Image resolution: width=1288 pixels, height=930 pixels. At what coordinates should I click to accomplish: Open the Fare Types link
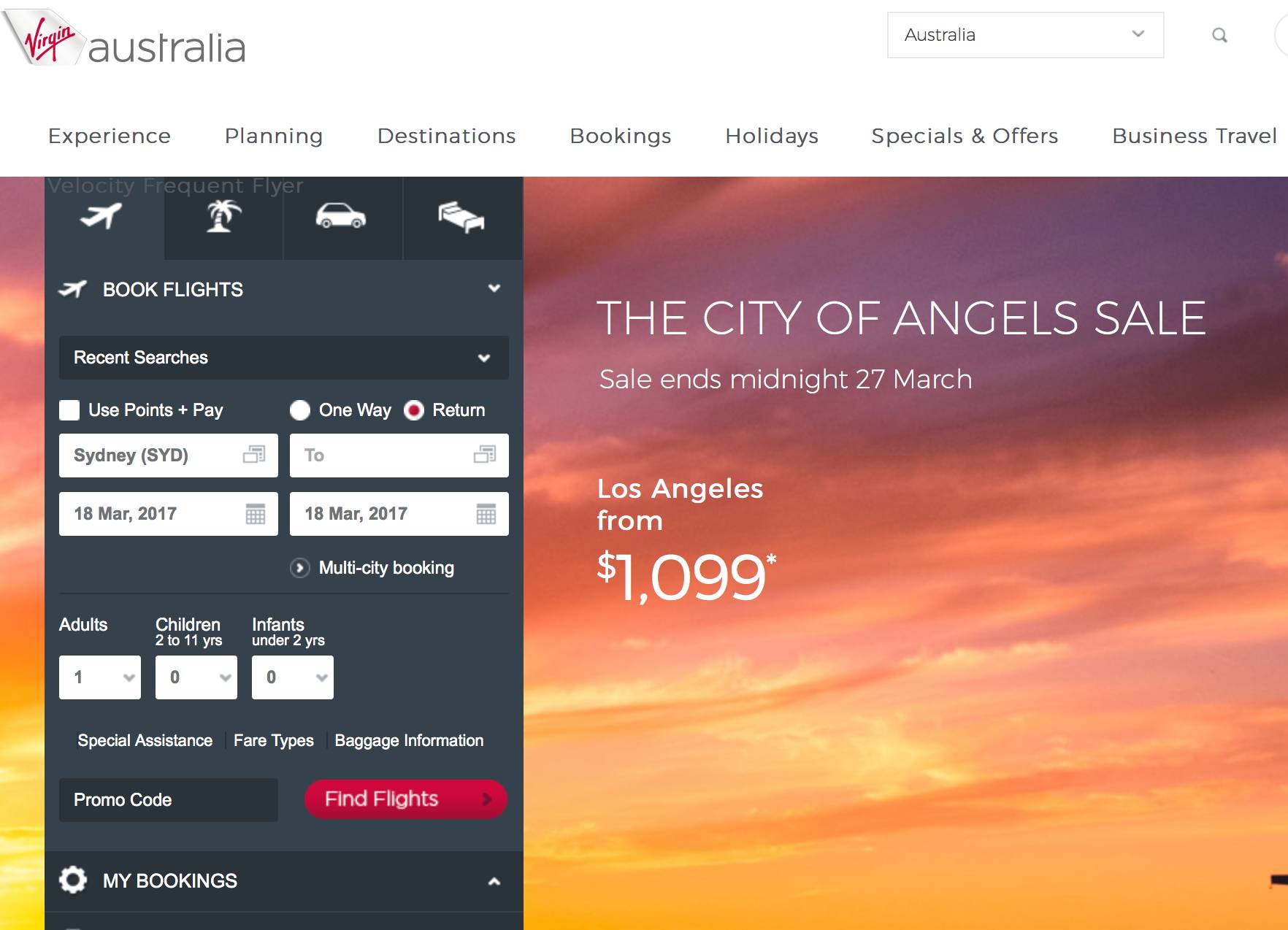274,740
